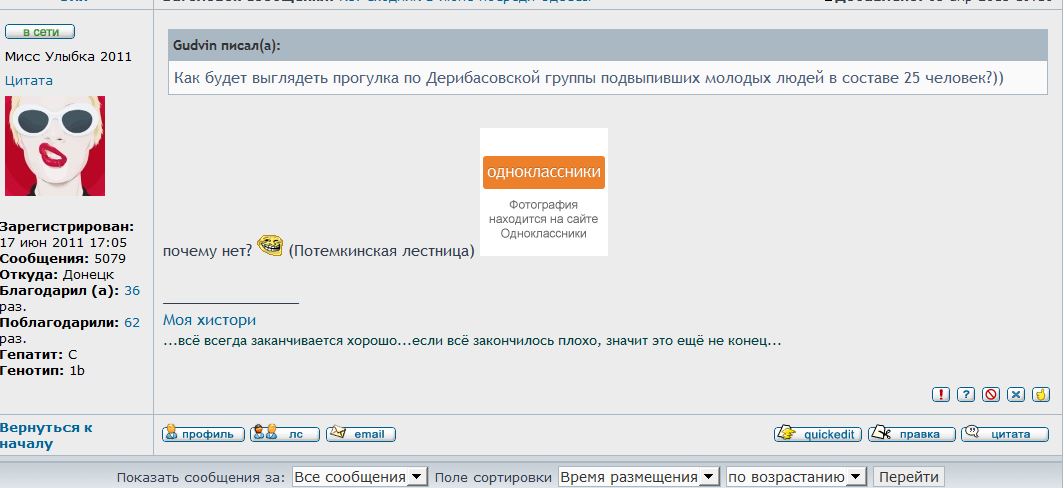Send private message via лс button
The width and height of the screenshot is (1064, 488).
(x=285, y=434)
